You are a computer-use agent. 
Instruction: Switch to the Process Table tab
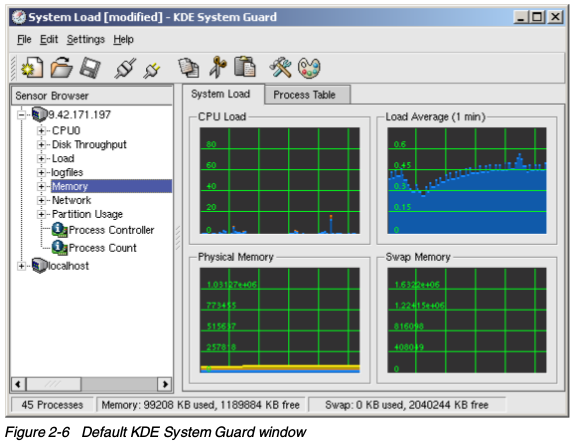308,95
